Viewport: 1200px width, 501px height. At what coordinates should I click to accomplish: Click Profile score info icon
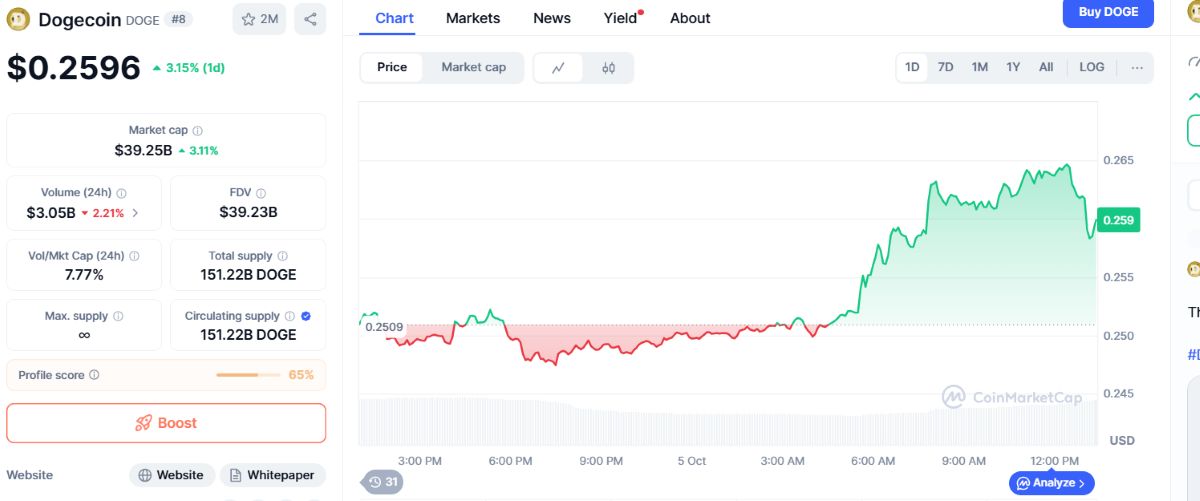point(94,375)
